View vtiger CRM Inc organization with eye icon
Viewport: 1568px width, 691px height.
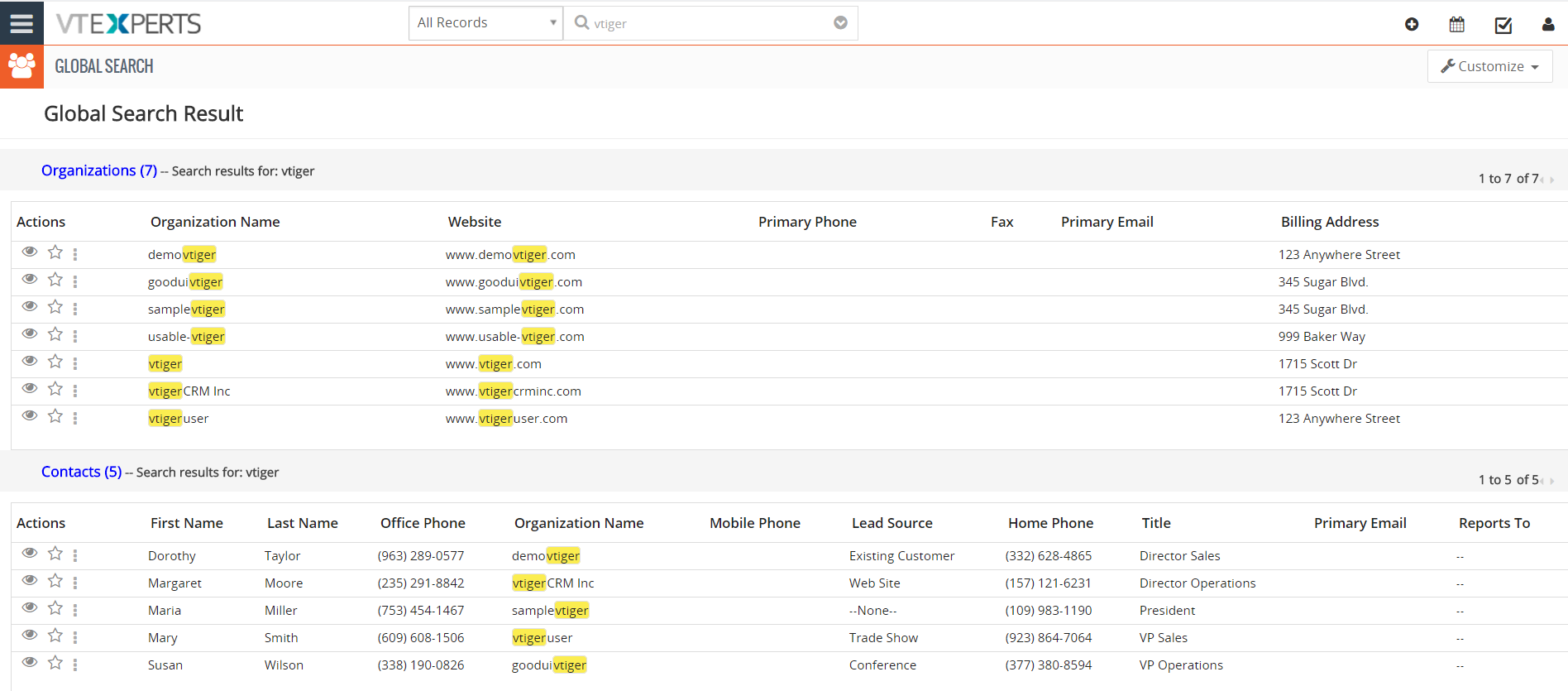[x=30, y=388]
